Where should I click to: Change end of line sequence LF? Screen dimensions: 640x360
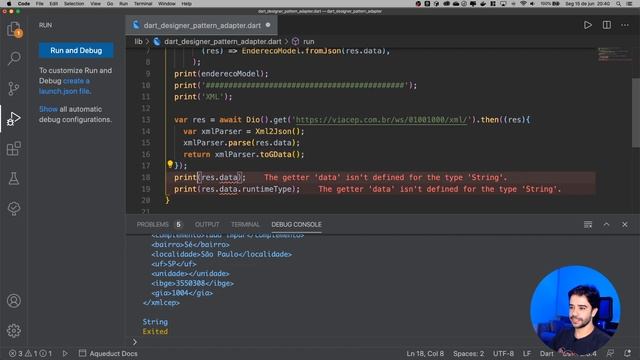click(x=527, y=353)
